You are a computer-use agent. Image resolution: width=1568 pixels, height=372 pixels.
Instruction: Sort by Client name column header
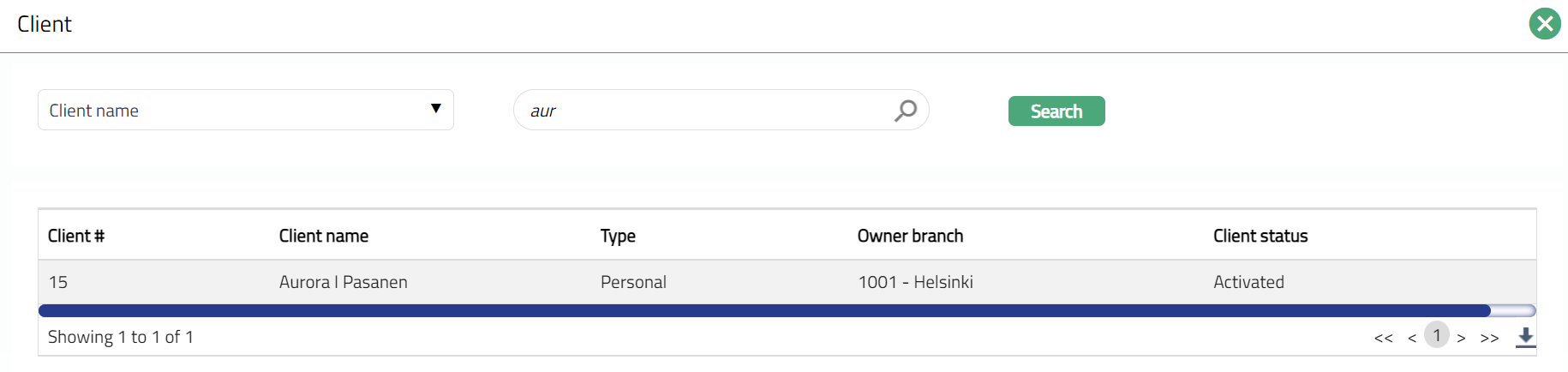[324, 236]
